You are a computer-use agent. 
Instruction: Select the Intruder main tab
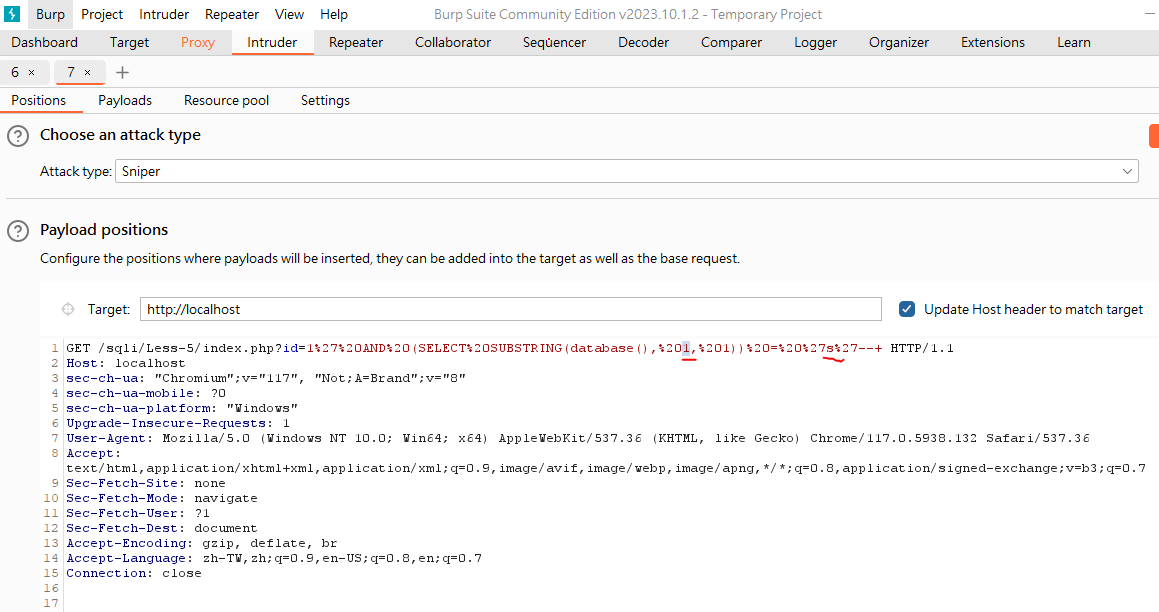pos(272,43)
